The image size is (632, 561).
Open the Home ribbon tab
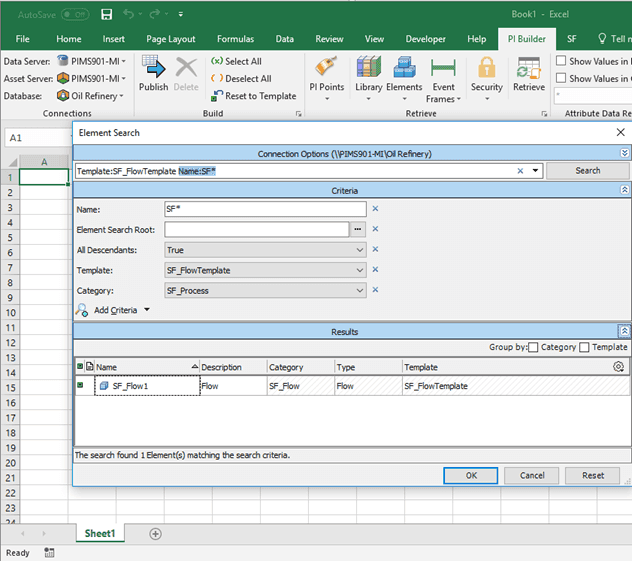pos(69,39)
